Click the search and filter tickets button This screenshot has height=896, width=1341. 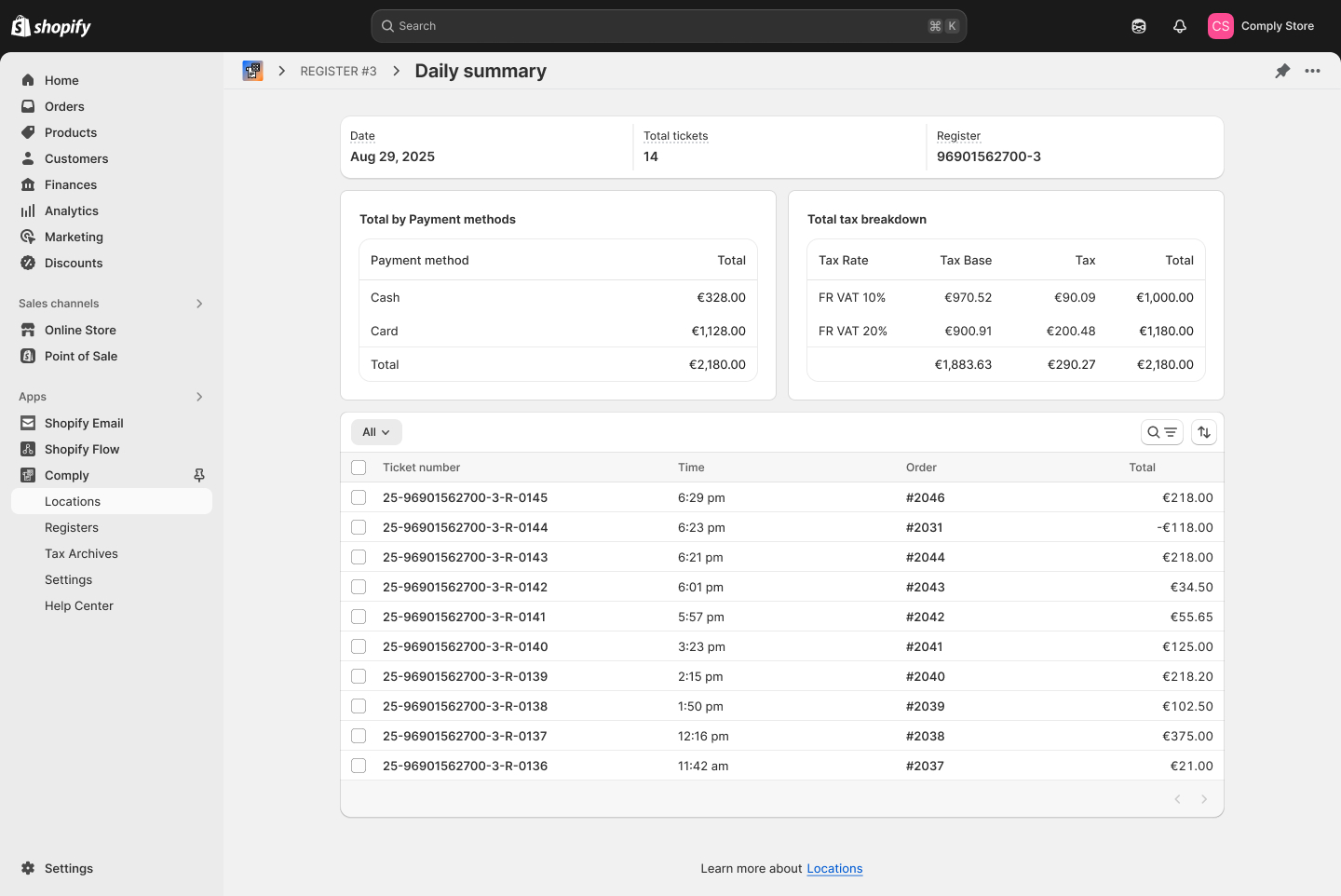(1161, 432)
